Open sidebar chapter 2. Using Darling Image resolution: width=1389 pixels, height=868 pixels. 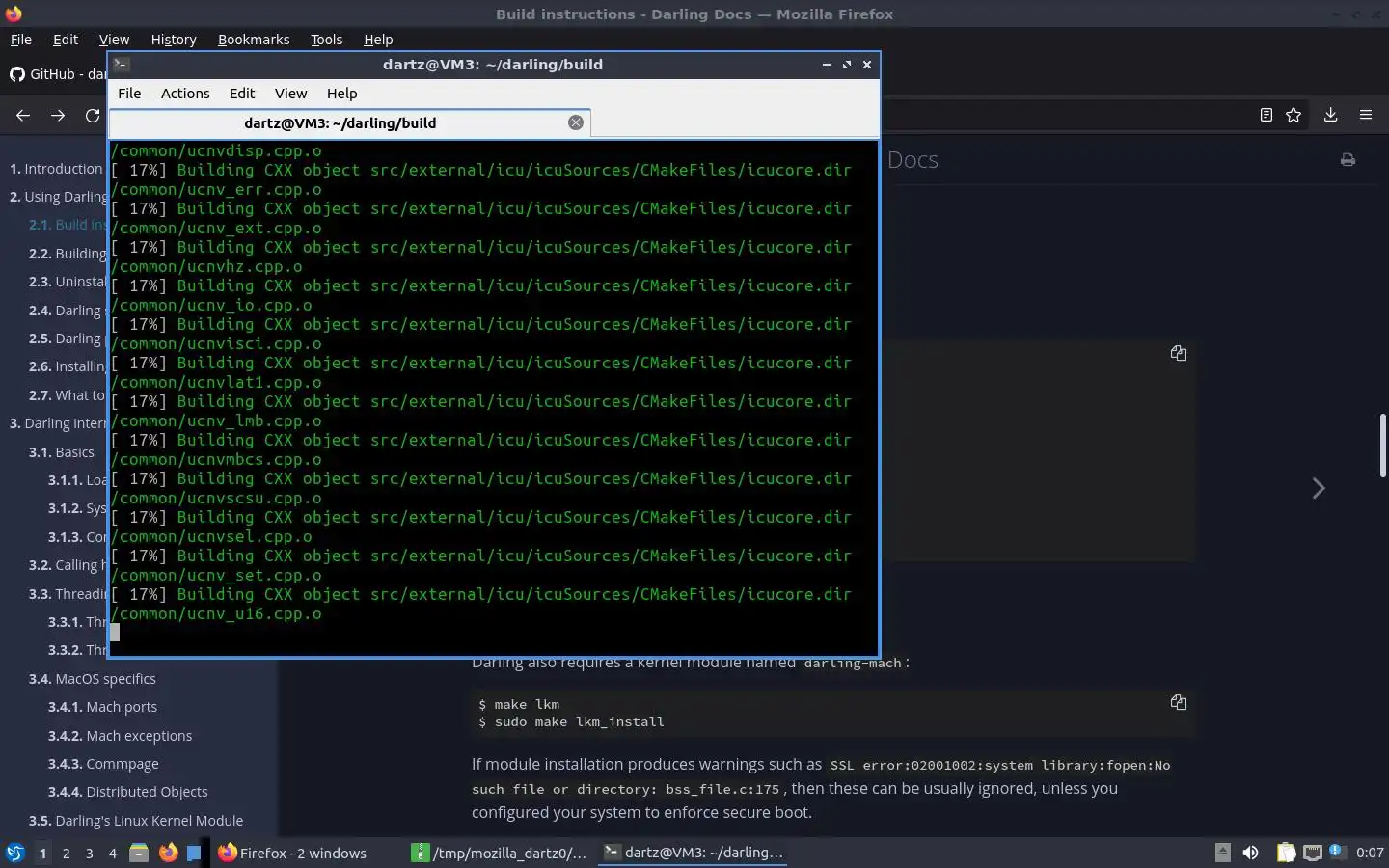59,197
